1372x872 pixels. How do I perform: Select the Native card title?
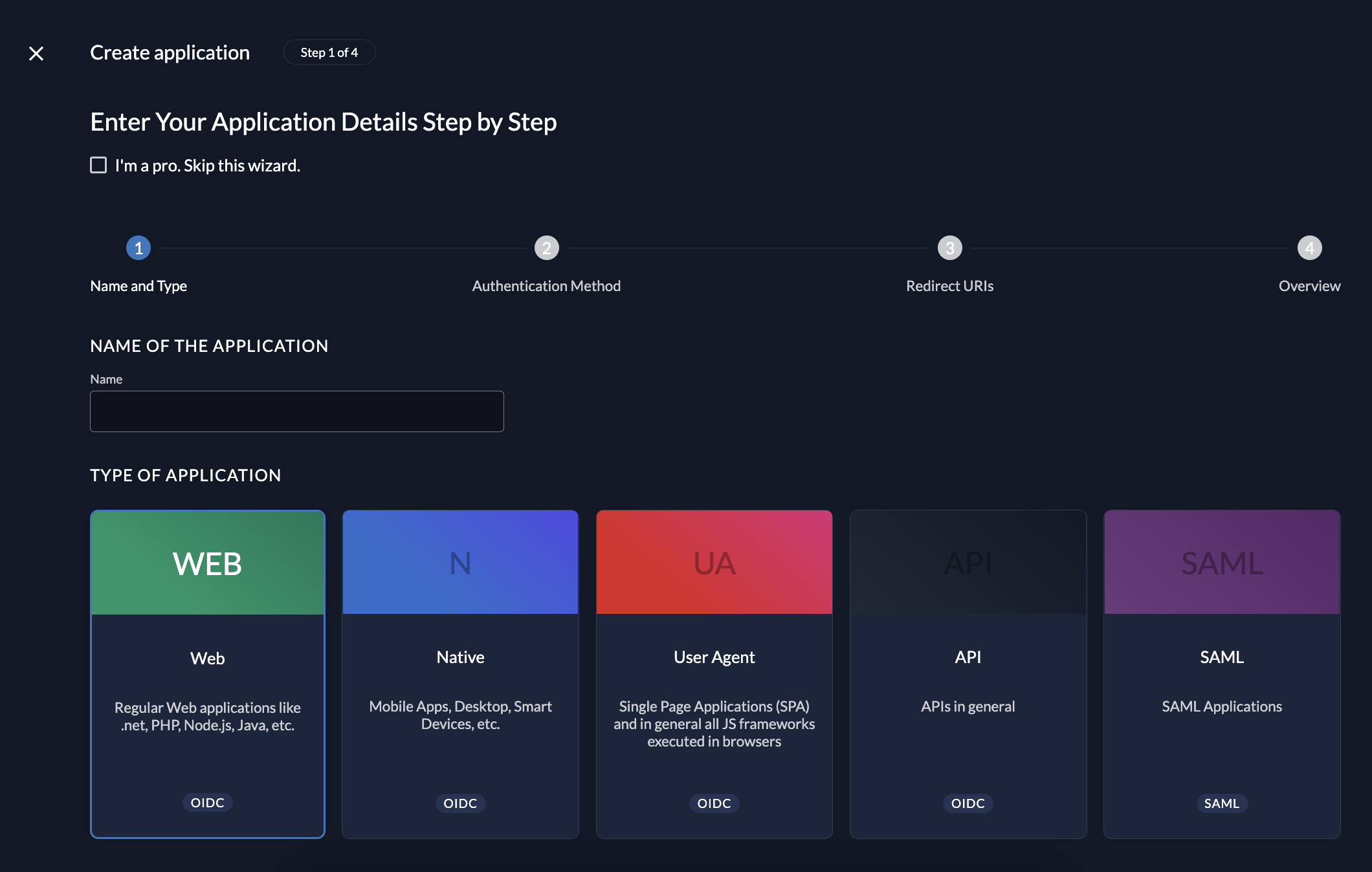coord(460,657)
